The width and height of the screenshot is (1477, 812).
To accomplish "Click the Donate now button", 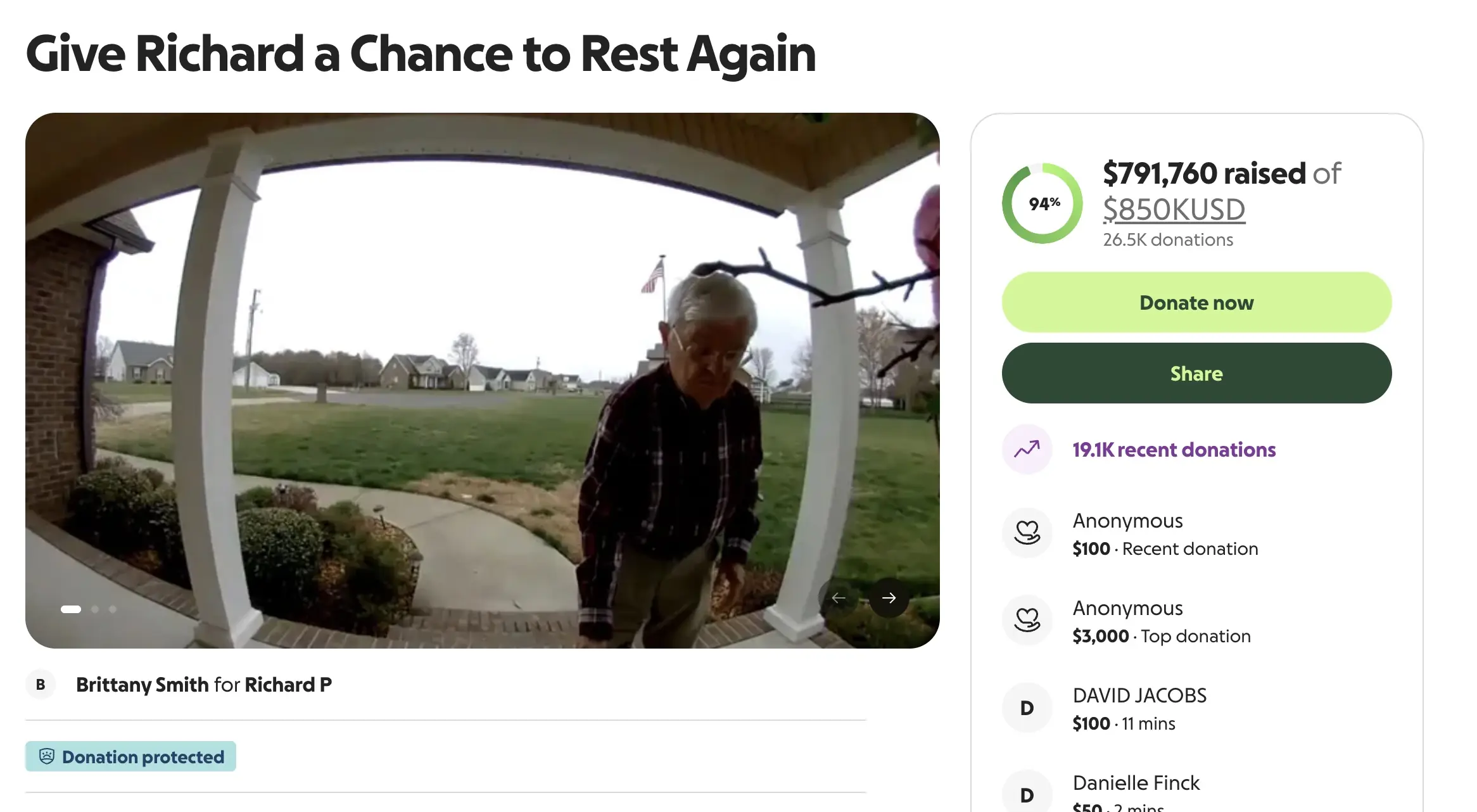I will [1196, 302].
